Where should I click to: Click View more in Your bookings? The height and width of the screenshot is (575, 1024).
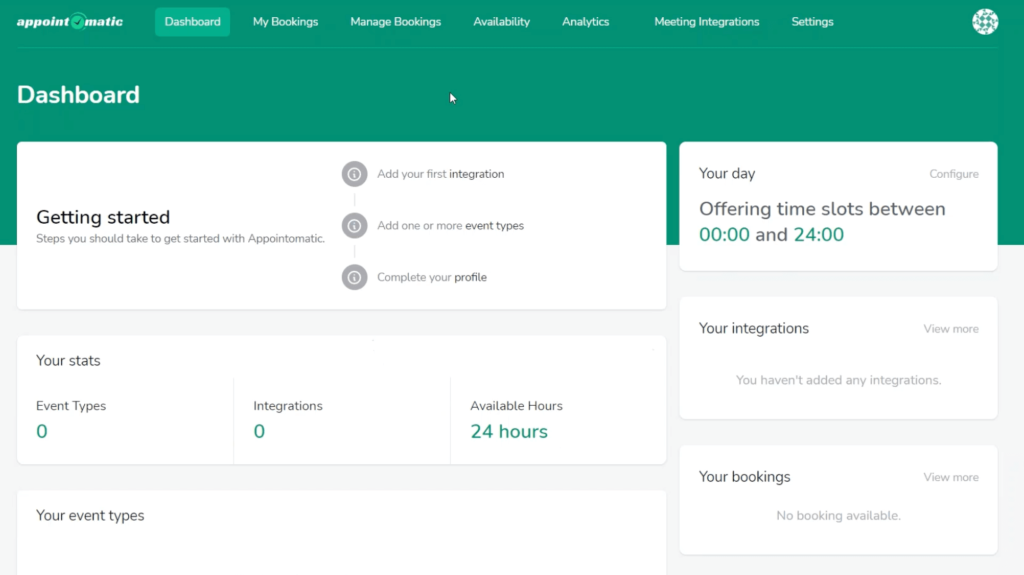950,478
